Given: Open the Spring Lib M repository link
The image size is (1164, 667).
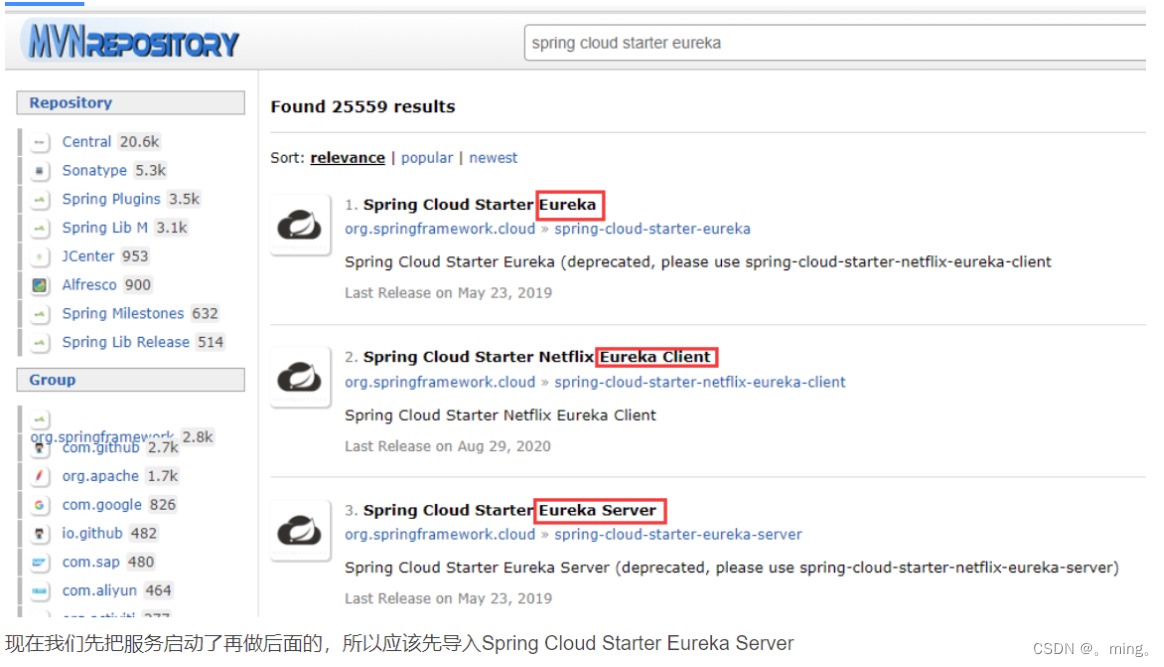Looking at the screenshot, I should tap(105, 228).
